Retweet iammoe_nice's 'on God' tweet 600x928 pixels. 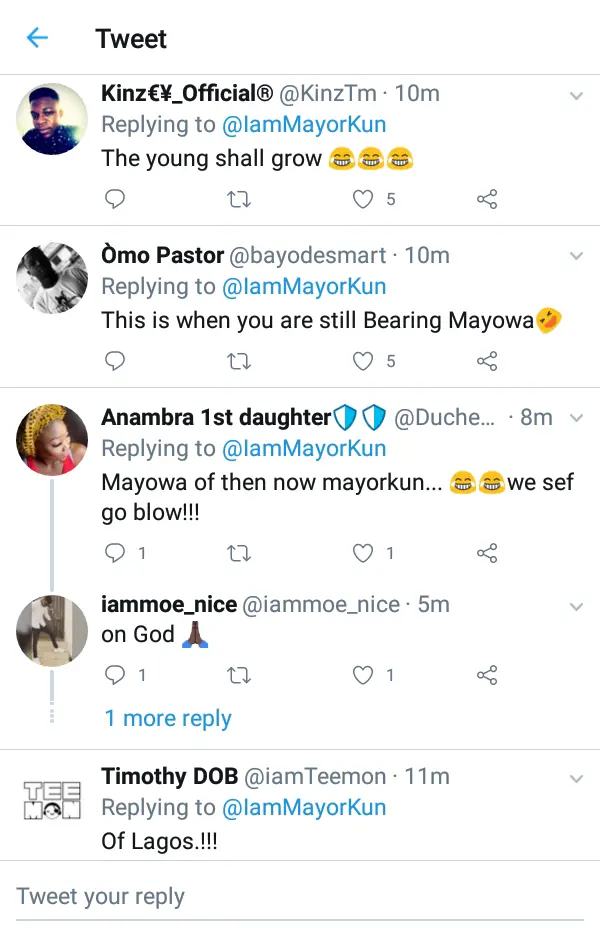click(239, 676)
